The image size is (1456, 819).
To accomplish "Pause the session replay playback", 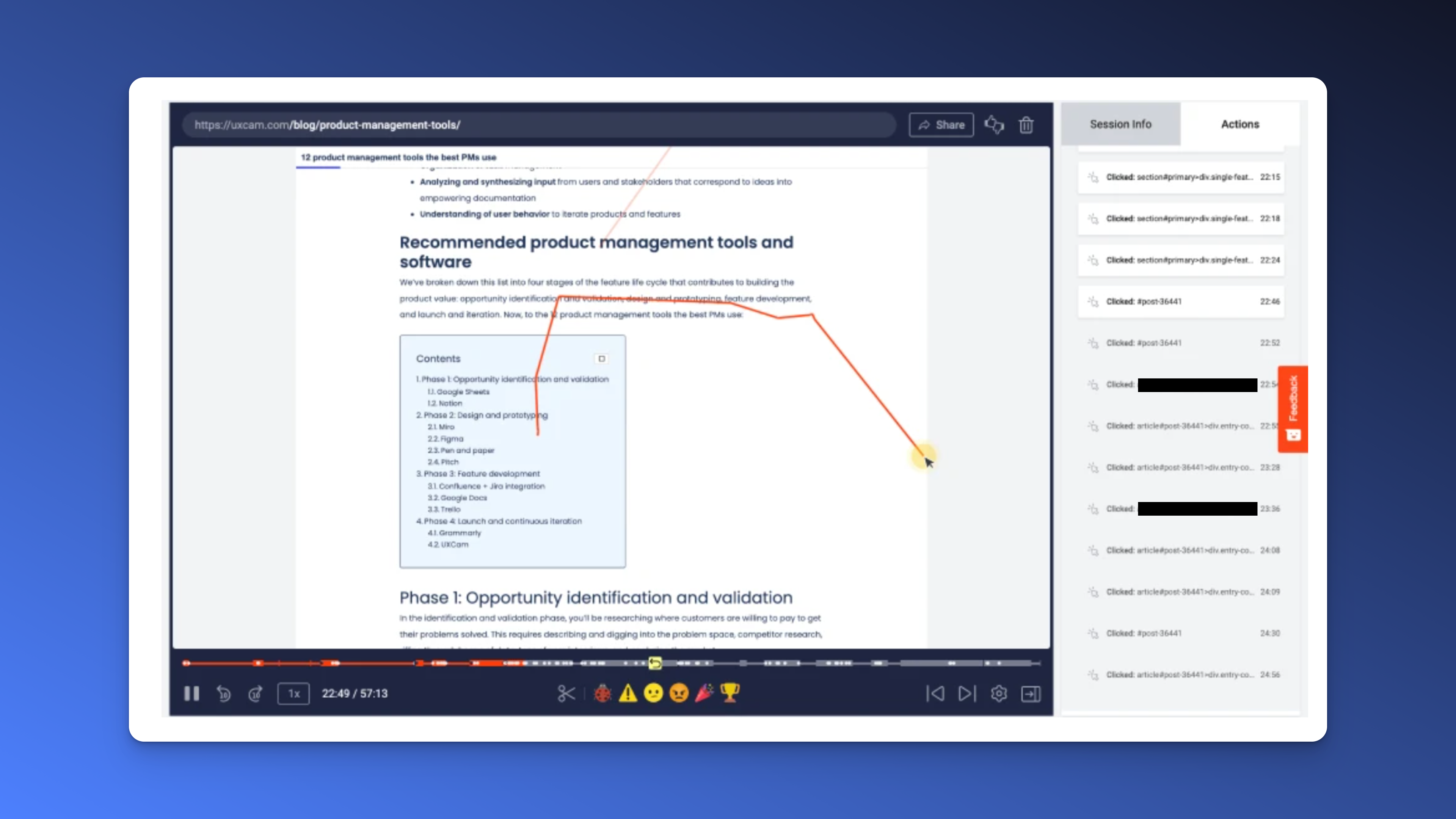I will [x=191, y=693].
